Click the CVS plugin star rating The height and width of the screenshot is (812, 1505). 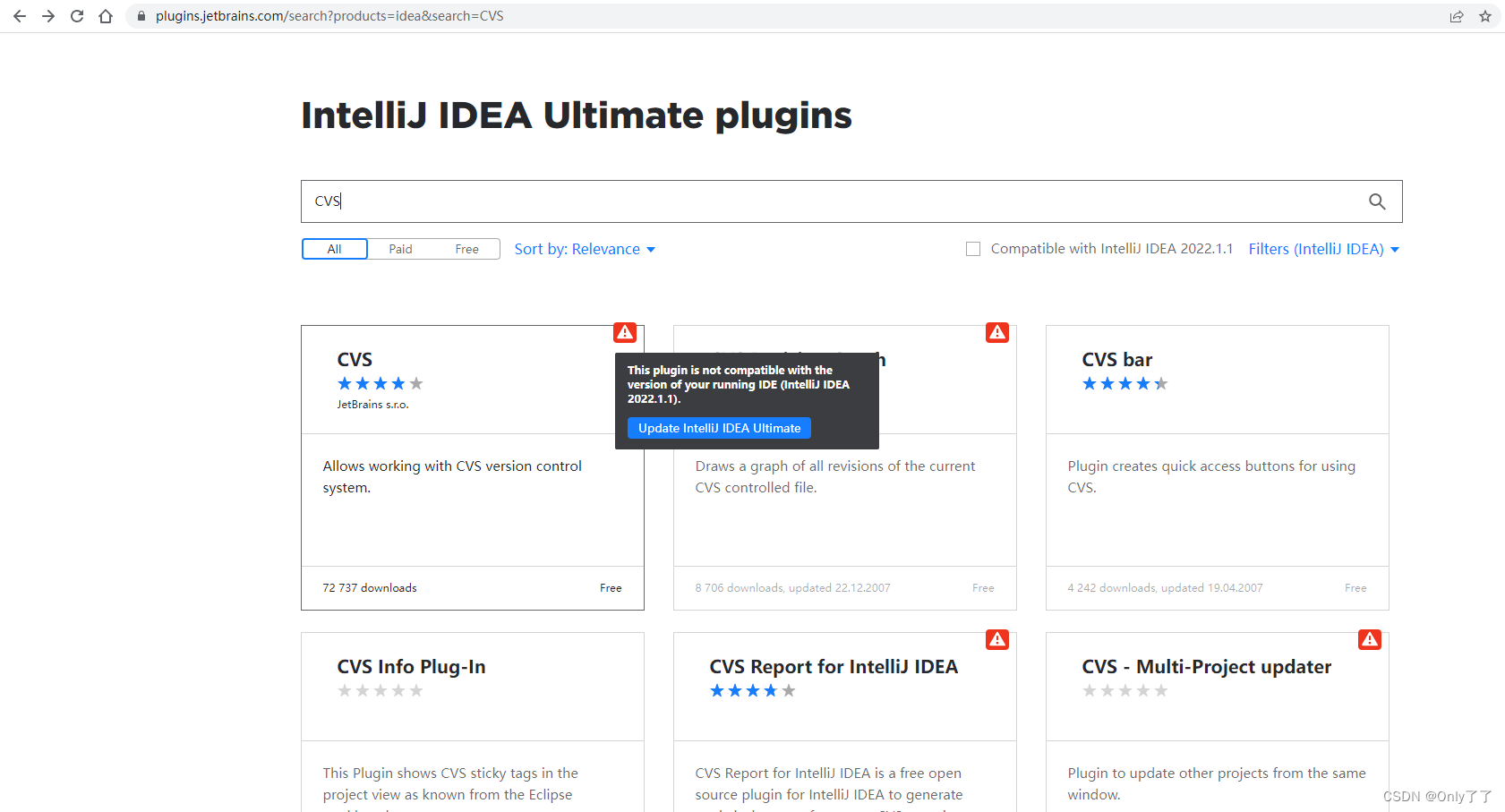(380, 383)
